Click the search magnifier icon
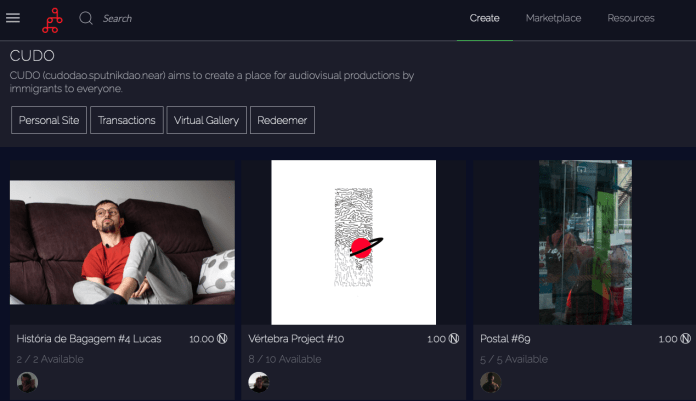This screenshot has height=401, width=696. point(86,18)
